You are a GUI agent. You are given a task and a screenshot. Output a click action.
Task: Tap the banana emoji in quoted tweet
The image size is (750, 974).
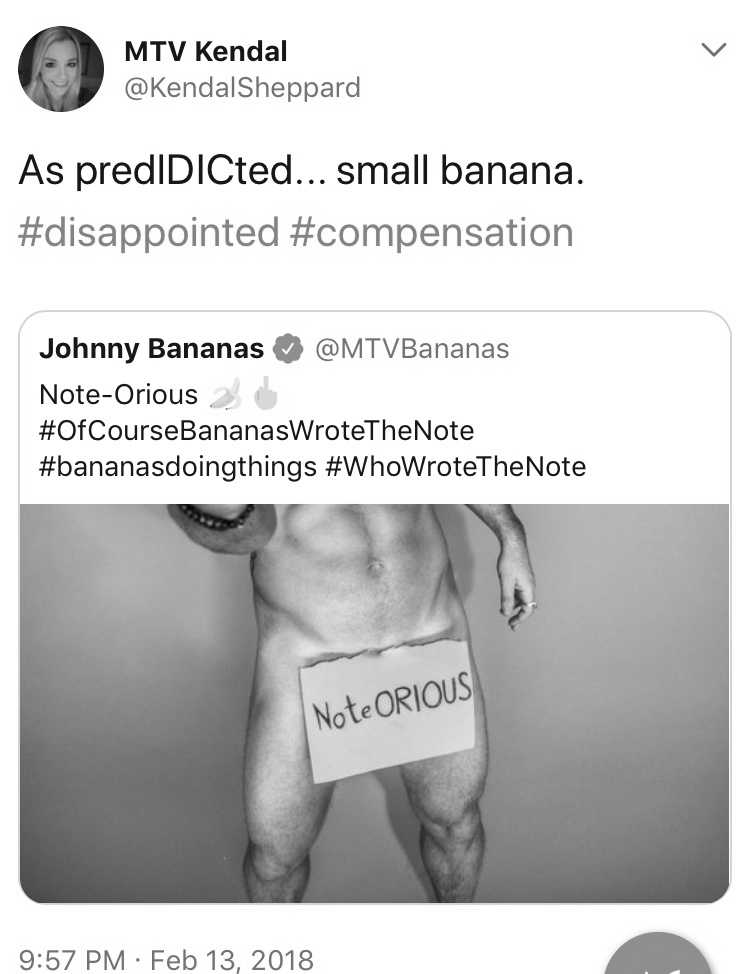(226, 395)
